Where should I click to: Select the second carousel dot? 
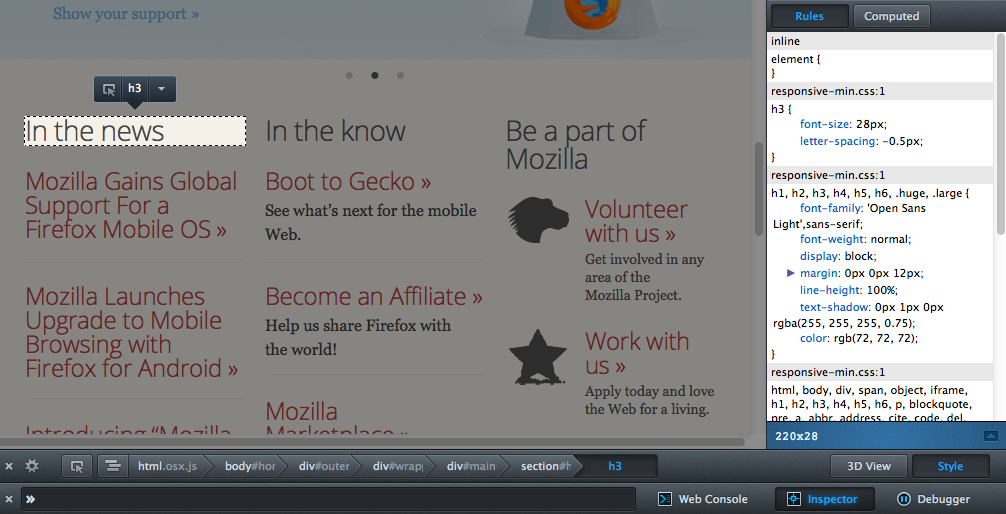coord(375,75)
